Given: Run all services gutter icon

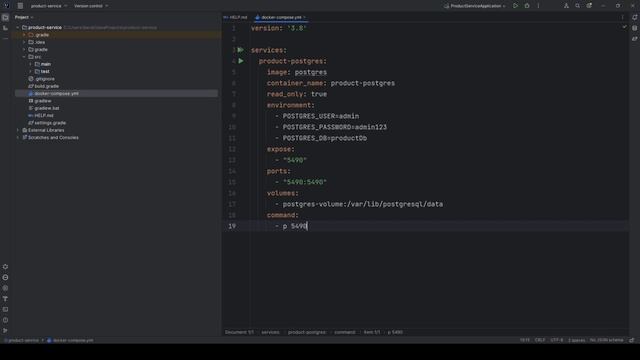Looking at the screenshot, I should click(x=241, y=50).
